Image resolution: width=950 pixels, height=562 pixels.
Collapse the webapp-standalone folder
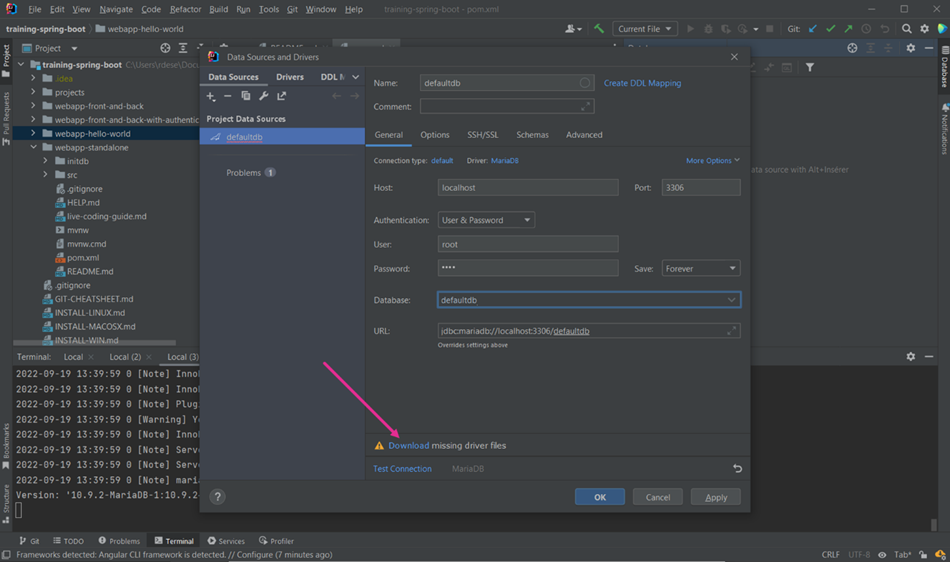[x=33, y=147]
